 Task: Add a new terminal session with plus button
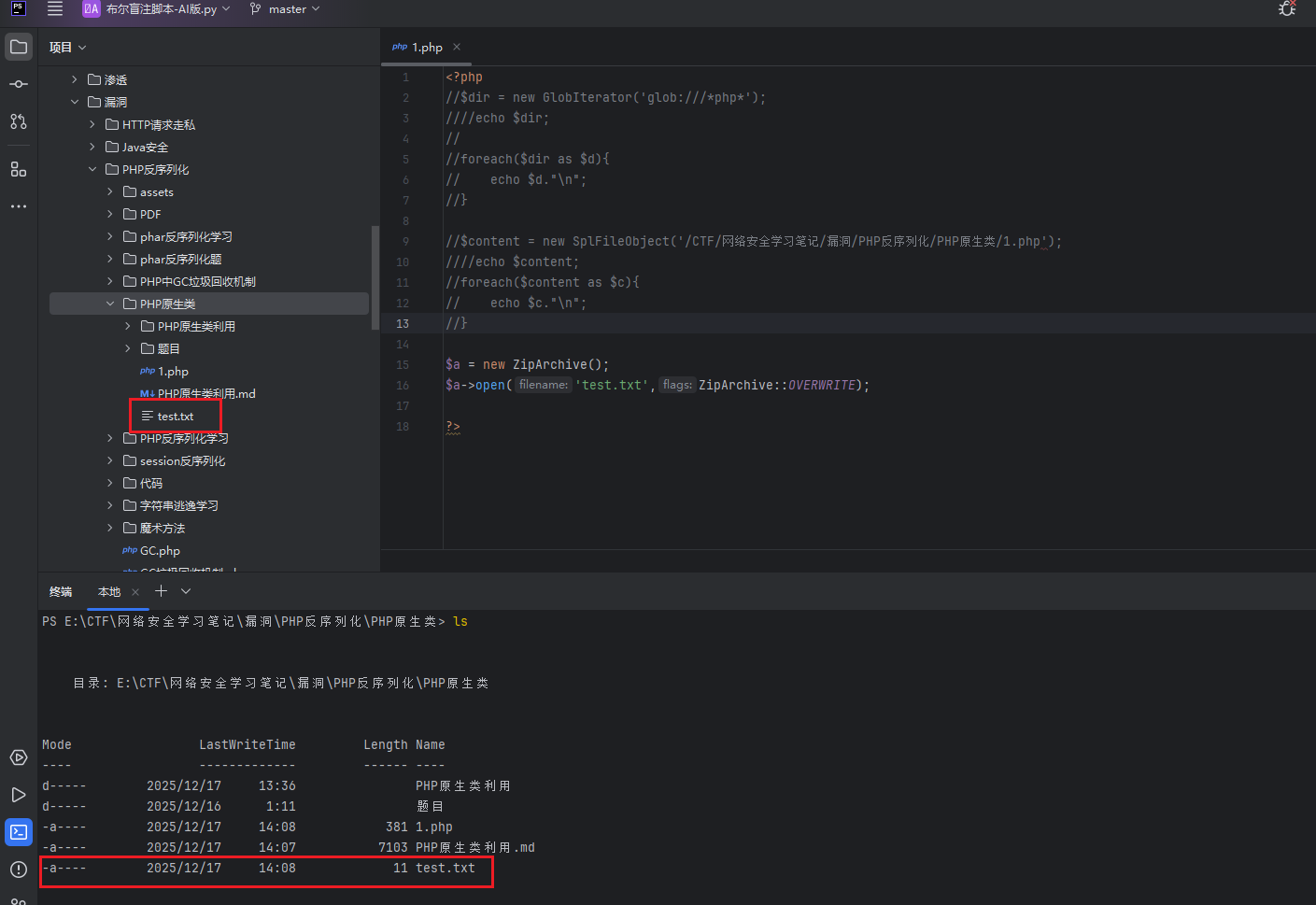coord(161,591)
